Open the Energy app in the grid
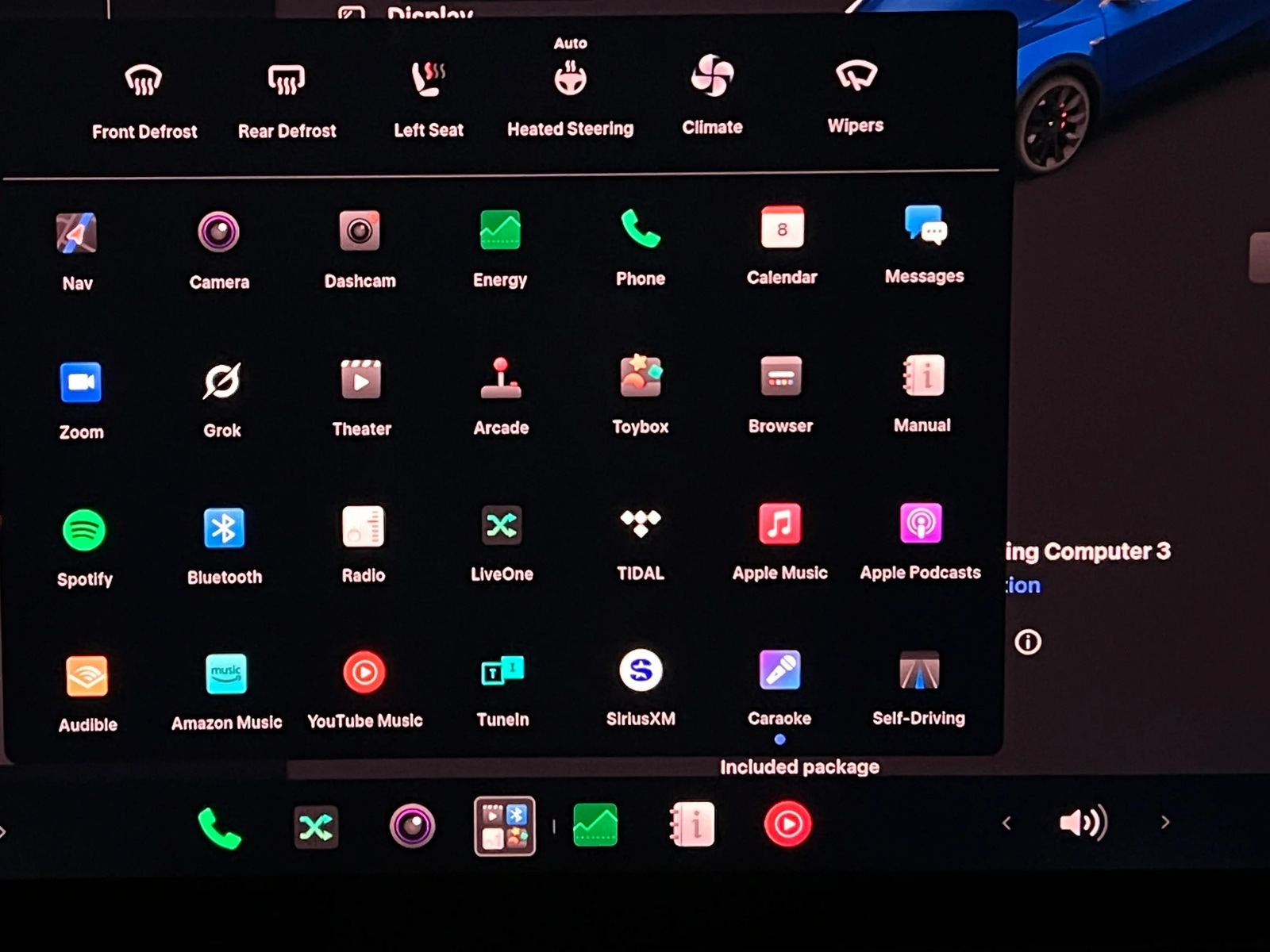Screen dimensions: 1270x952 tap(500, 230)
